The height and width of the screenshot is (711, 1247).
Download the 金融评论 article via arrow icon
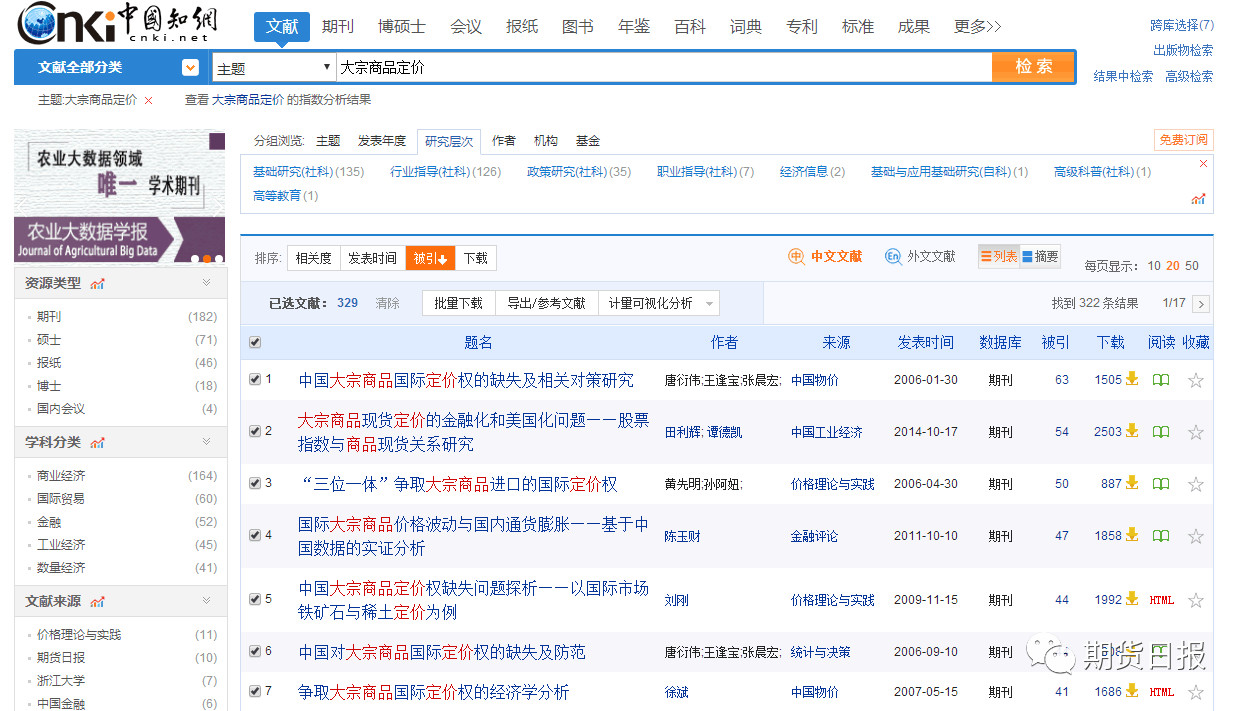pos(1132,535)
